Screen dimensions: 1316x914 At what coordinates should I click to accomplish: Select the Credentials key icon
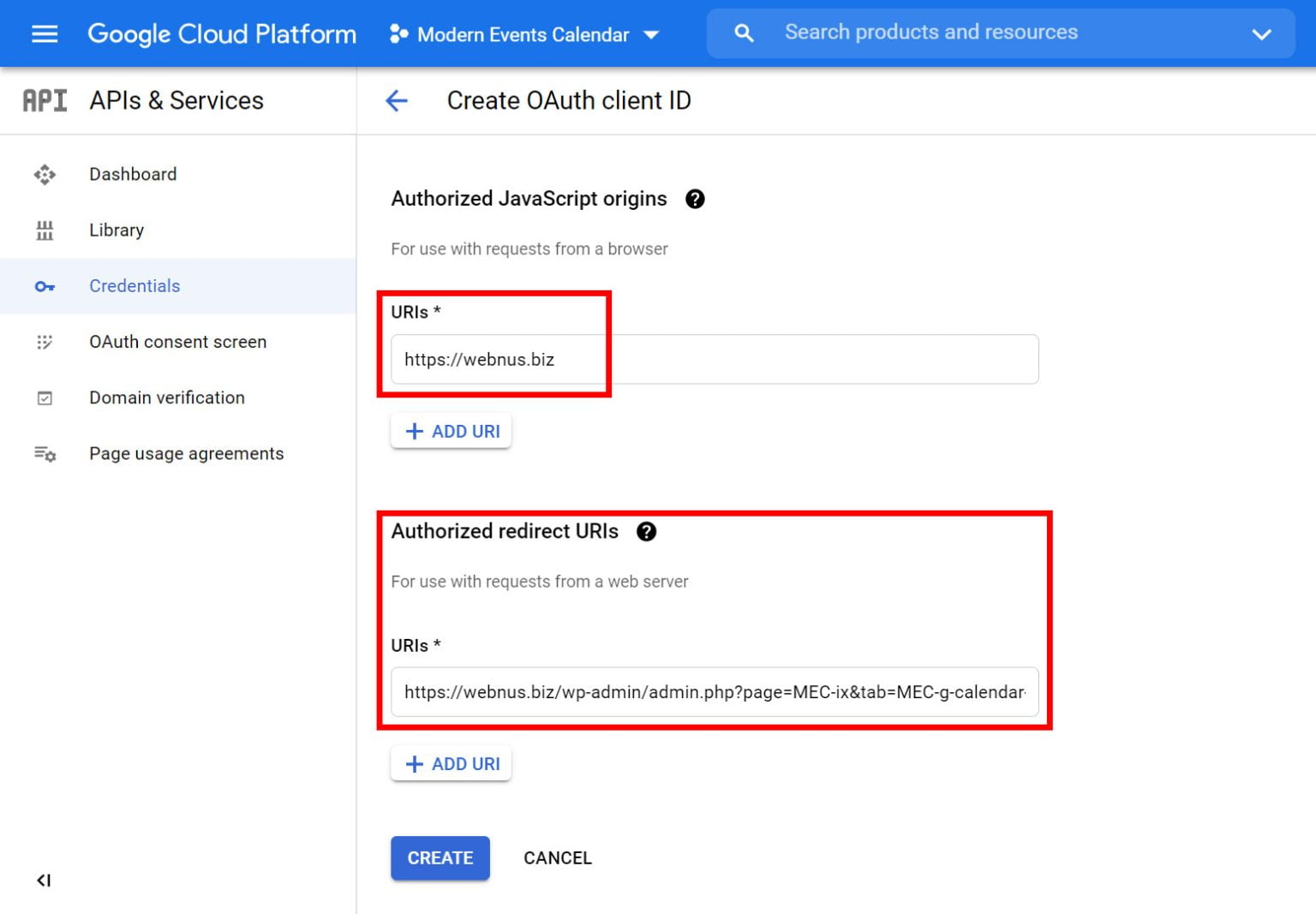[45, 286]
